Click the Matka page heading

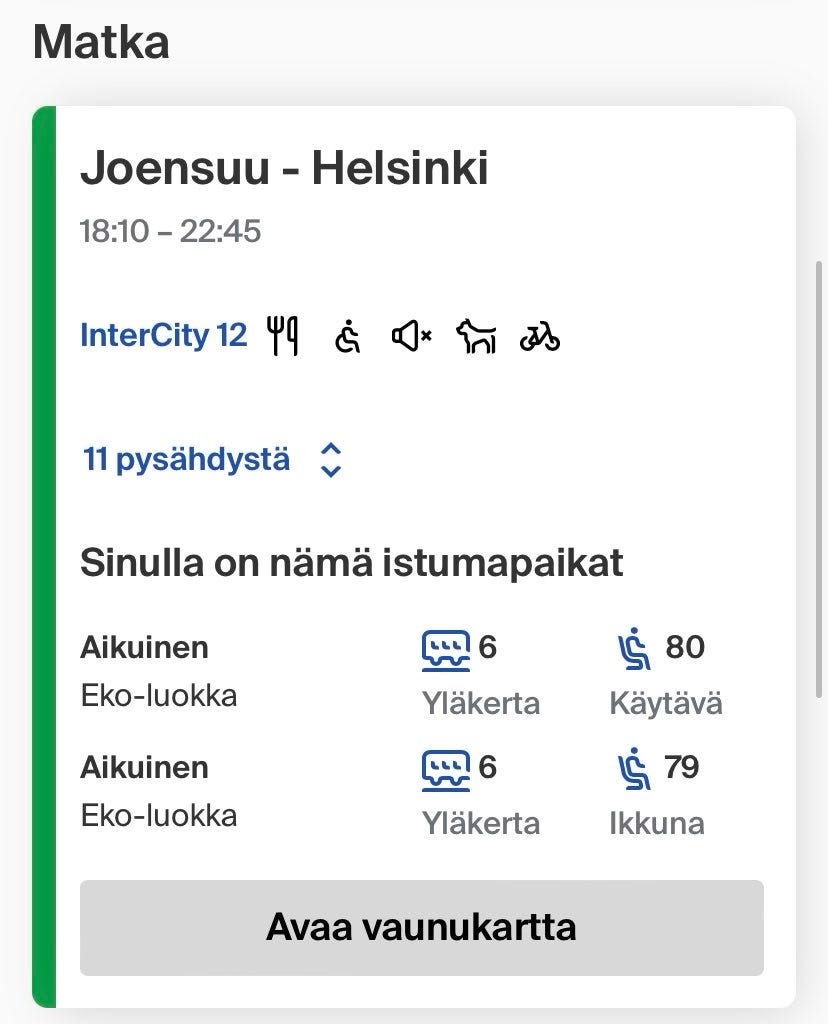pos(101,42)
